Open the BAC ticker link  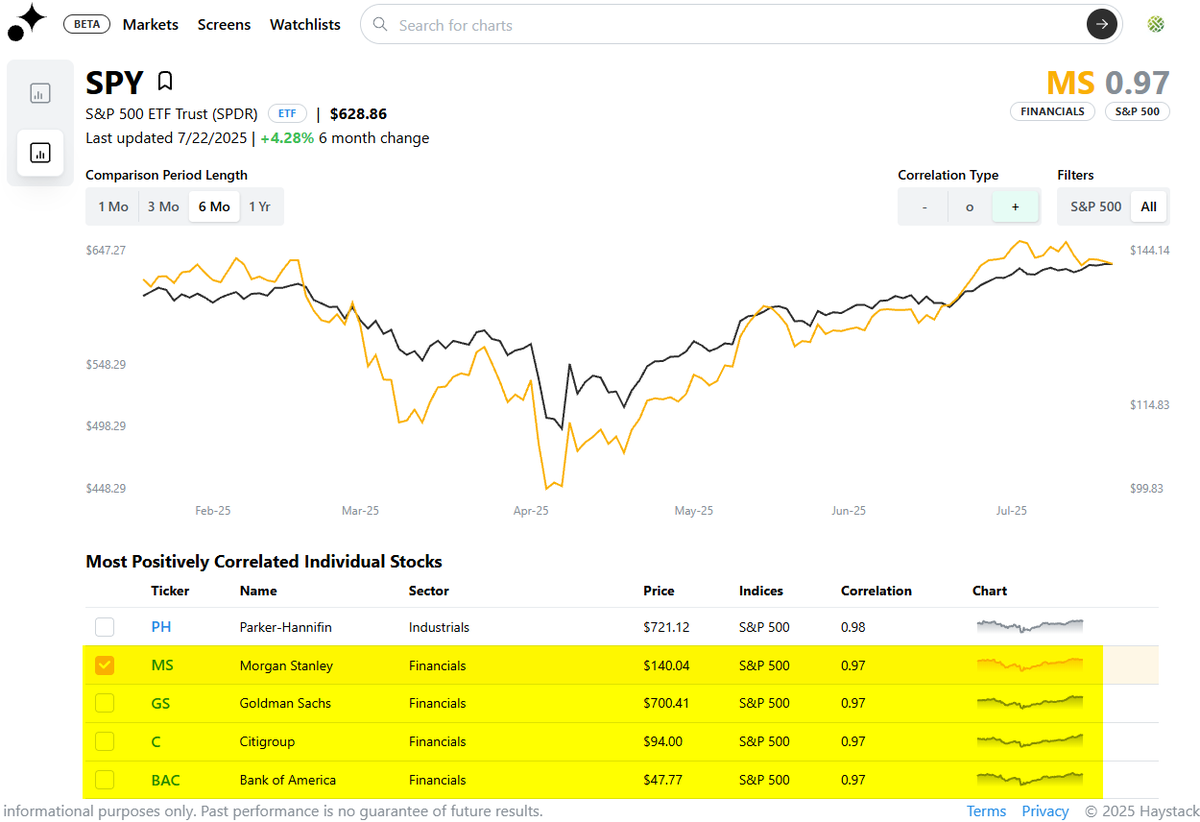(166, 780)
